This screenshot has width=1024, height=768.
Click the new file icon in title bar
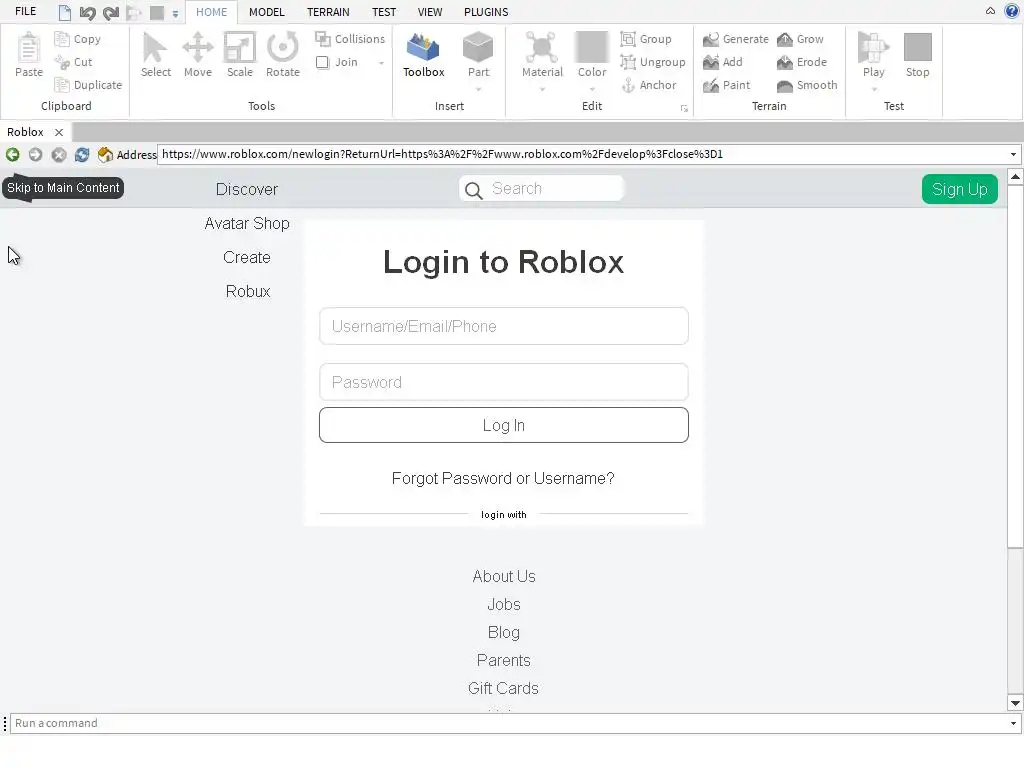click(65, 12)
